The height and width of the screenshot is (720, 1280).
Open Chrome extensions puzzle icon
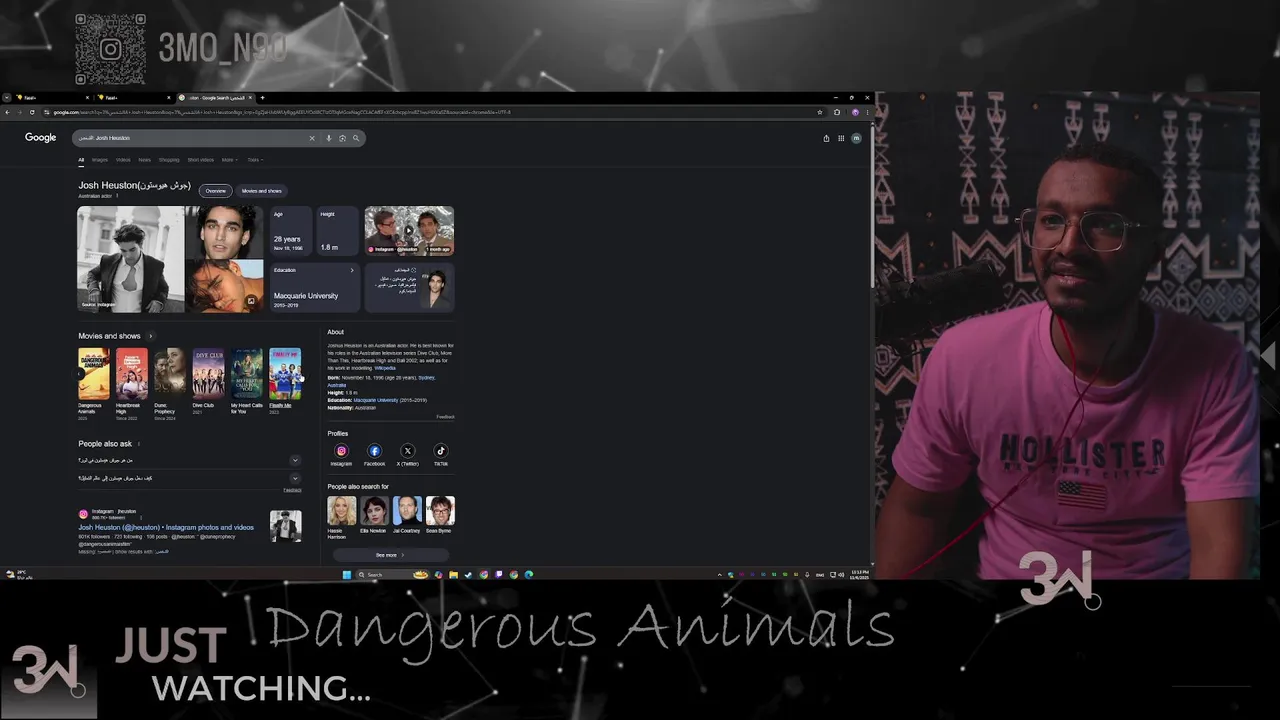click(x=837, y=112)
